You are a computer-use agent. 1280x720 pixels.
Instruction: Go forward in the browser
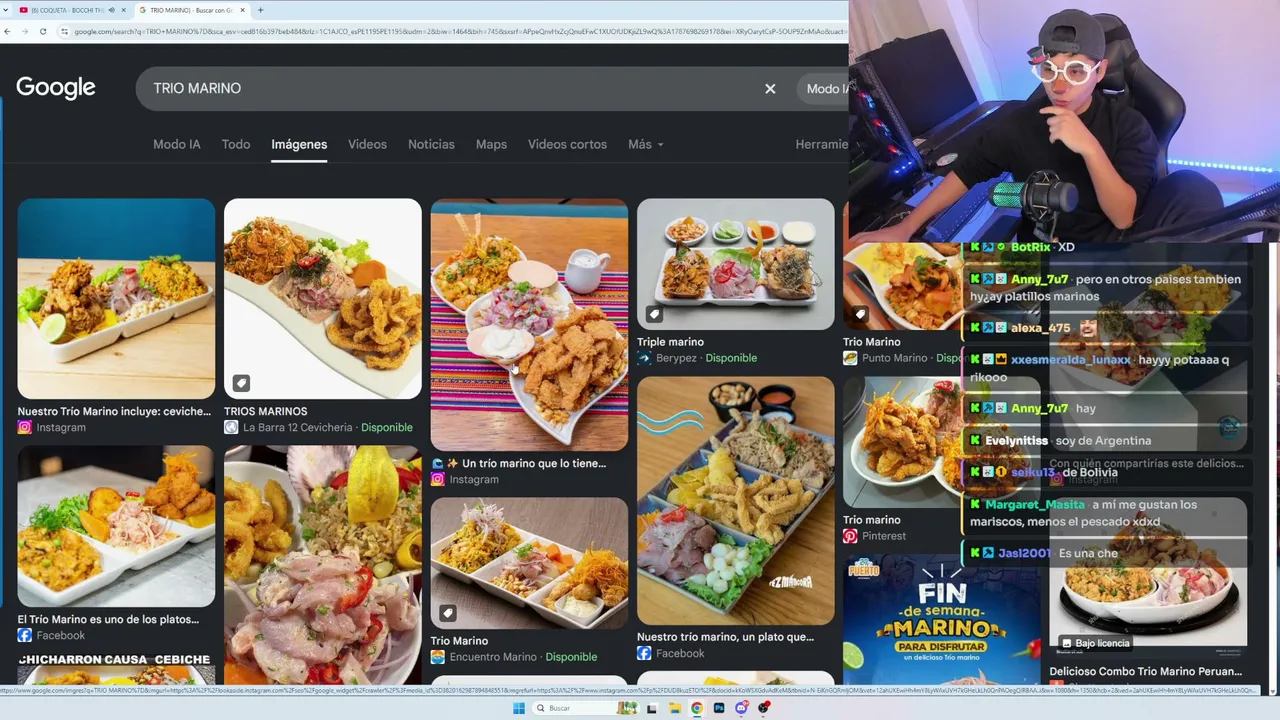point(25,31)
